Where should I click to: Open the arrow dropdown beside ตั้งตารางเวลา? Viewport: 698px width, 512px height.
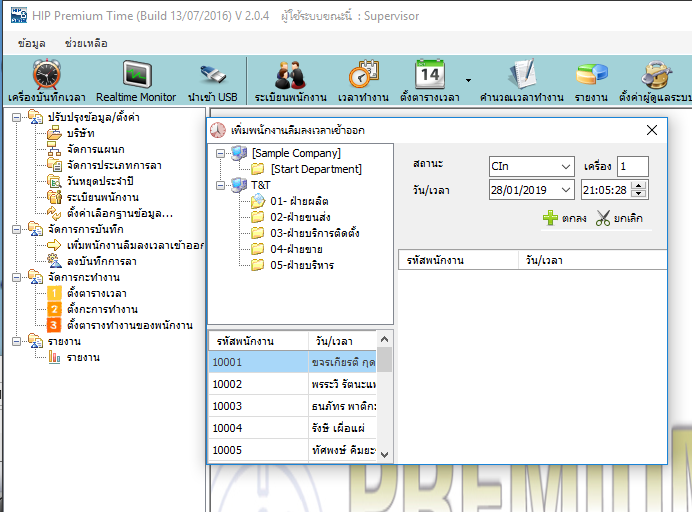pyautogui.click(x=468, y=81)
